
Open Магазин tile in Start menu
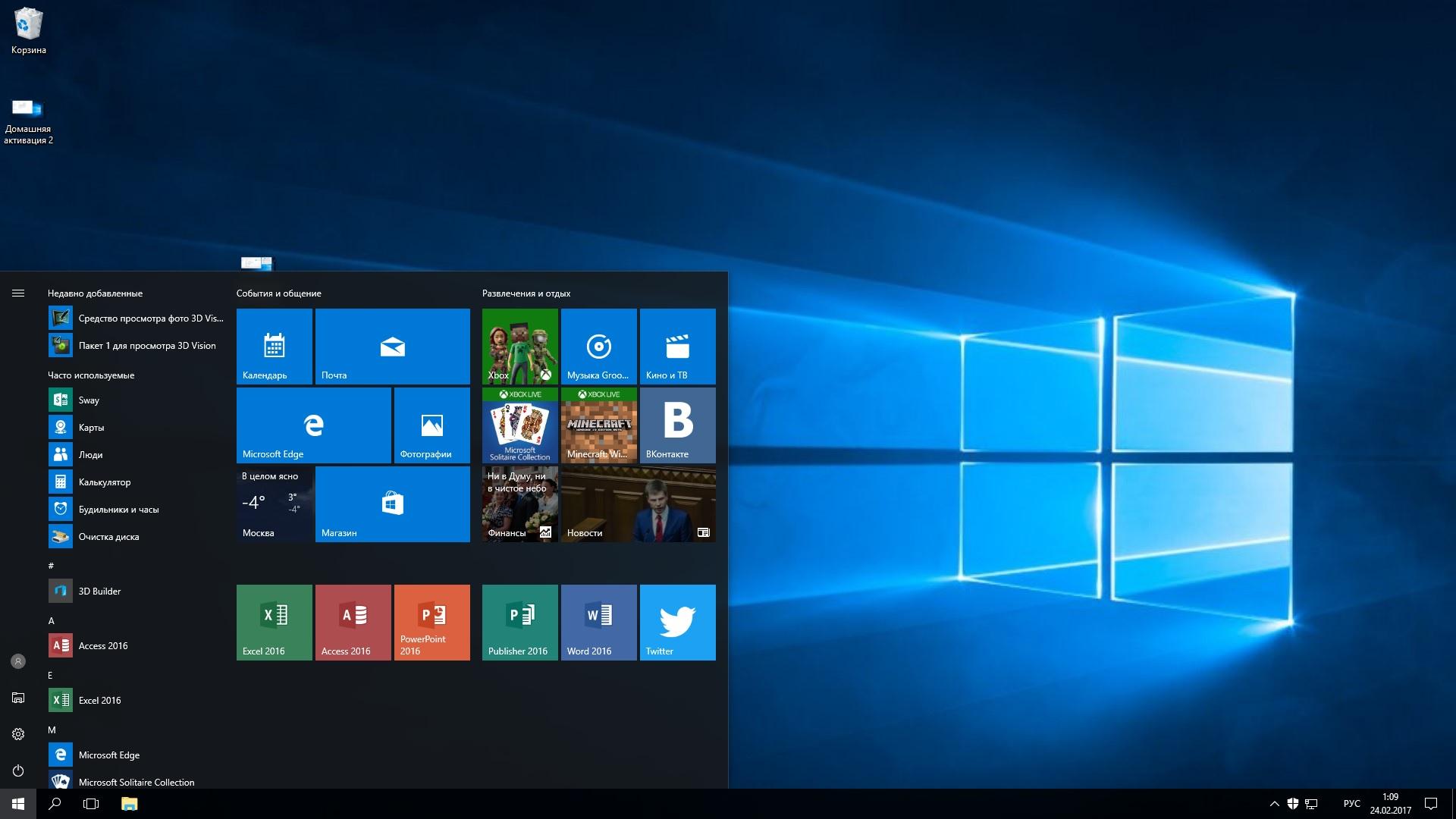[392, 503]
